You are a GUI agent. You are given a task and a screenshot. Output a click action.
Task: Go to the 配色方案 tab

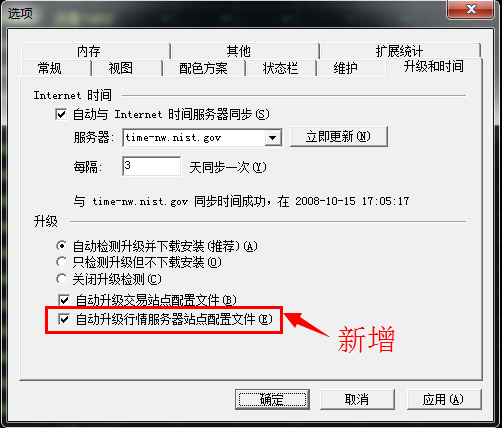point(204,68)
